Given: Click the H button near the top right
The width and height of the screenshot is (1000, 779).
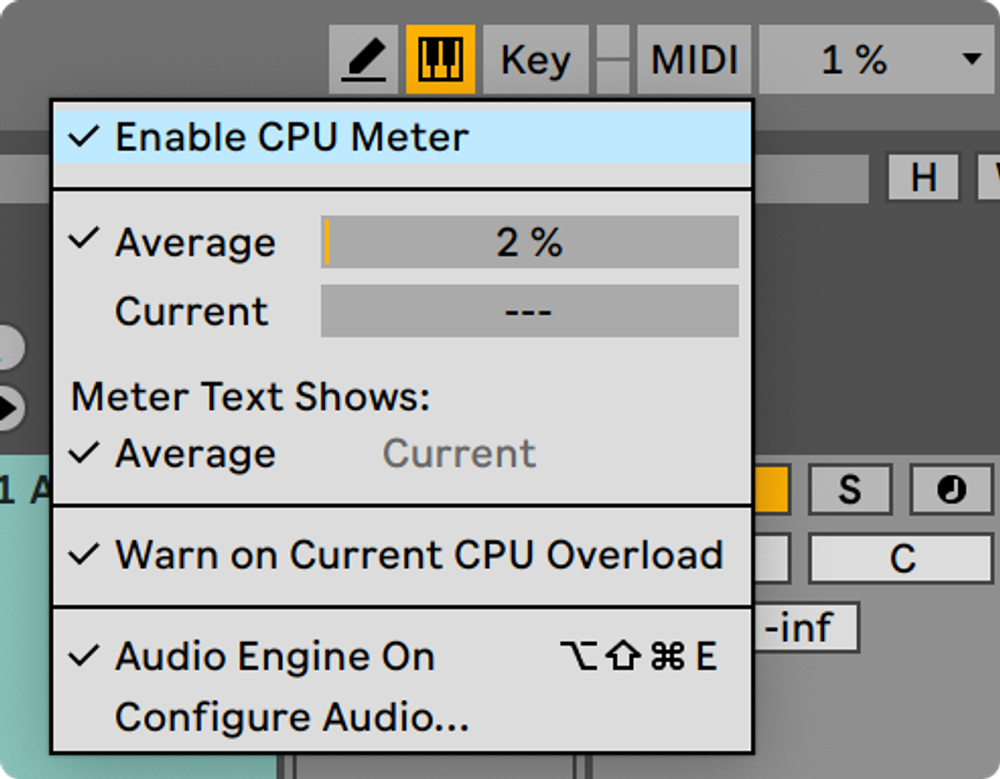Looking at the screenshot, I should click(x=923, y=178).
